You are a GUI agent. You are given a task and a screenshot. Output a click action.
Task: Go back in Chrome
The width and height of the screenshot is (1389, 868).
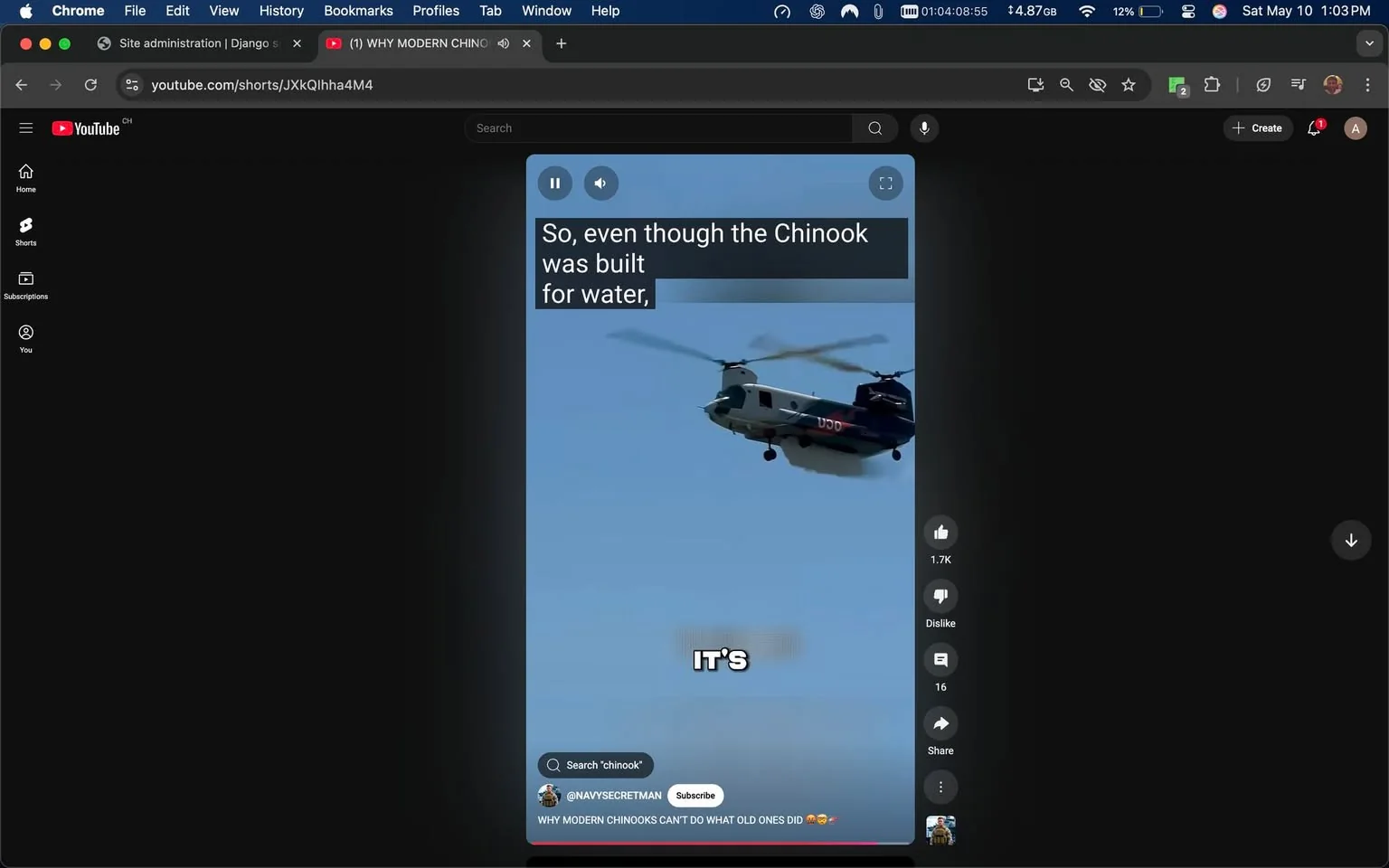click(22, 85)
